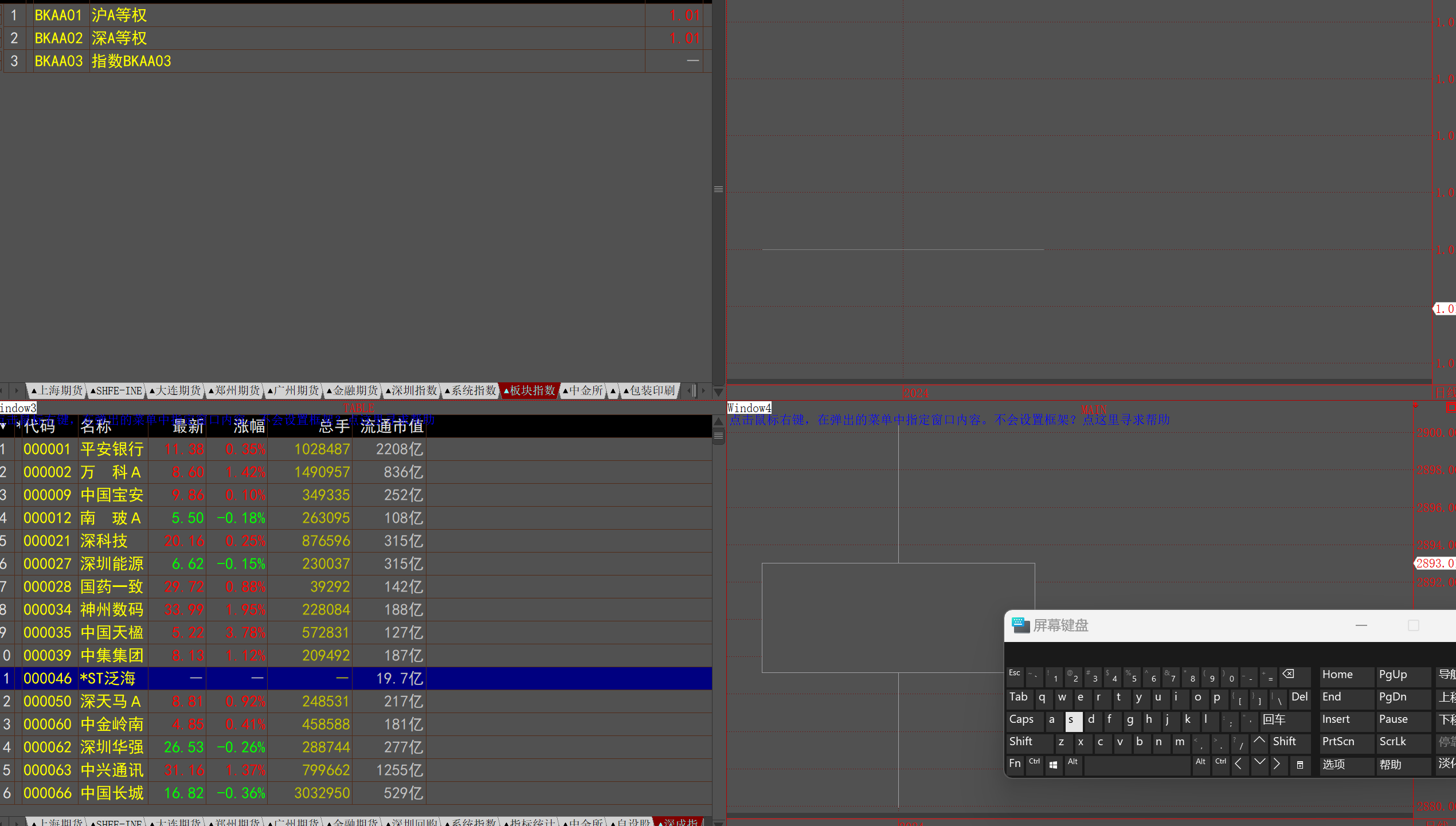
Task: Select the 000063 中兴通讯 row
Action: 355,770
